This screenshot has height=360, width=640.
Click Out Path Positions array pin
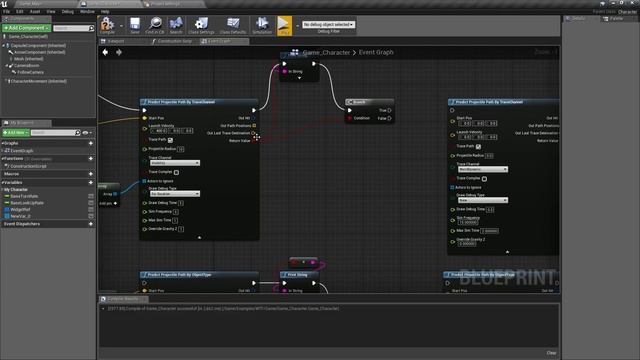point(254,126)
